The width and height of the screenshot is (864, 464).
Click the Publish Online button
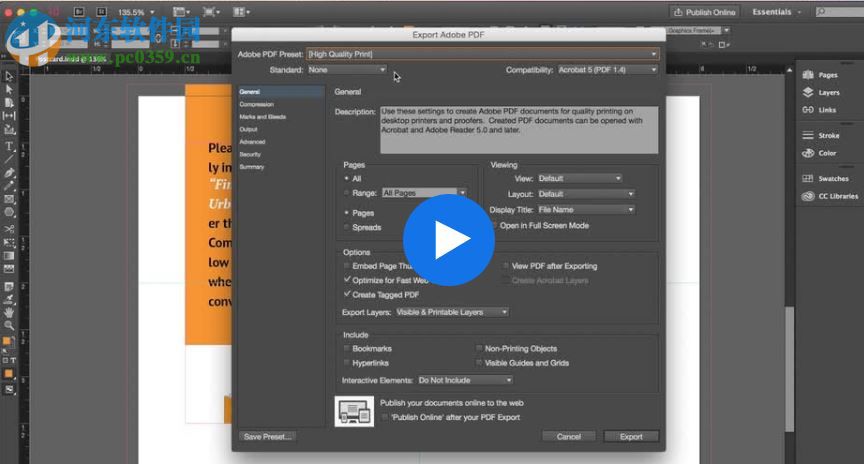tap(705, 12)
